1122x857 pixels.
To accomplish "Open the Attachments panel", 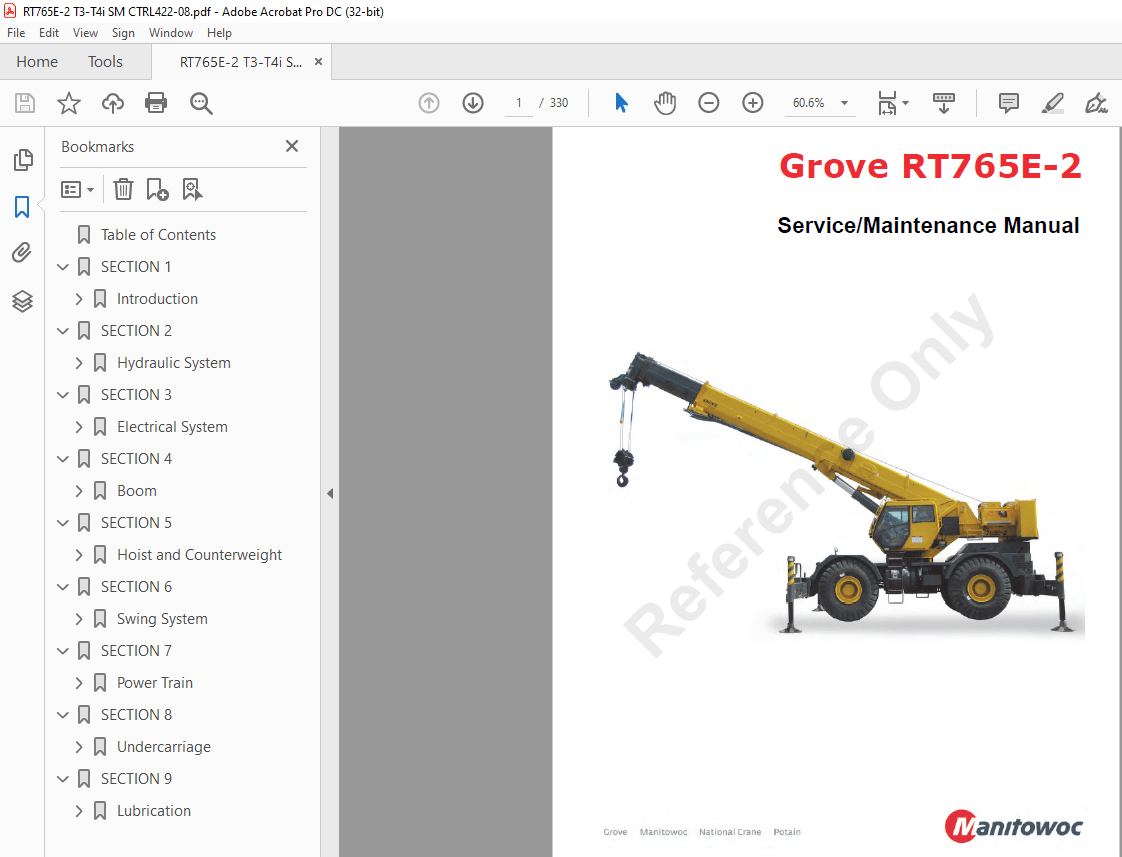I will tap(23, 252).
